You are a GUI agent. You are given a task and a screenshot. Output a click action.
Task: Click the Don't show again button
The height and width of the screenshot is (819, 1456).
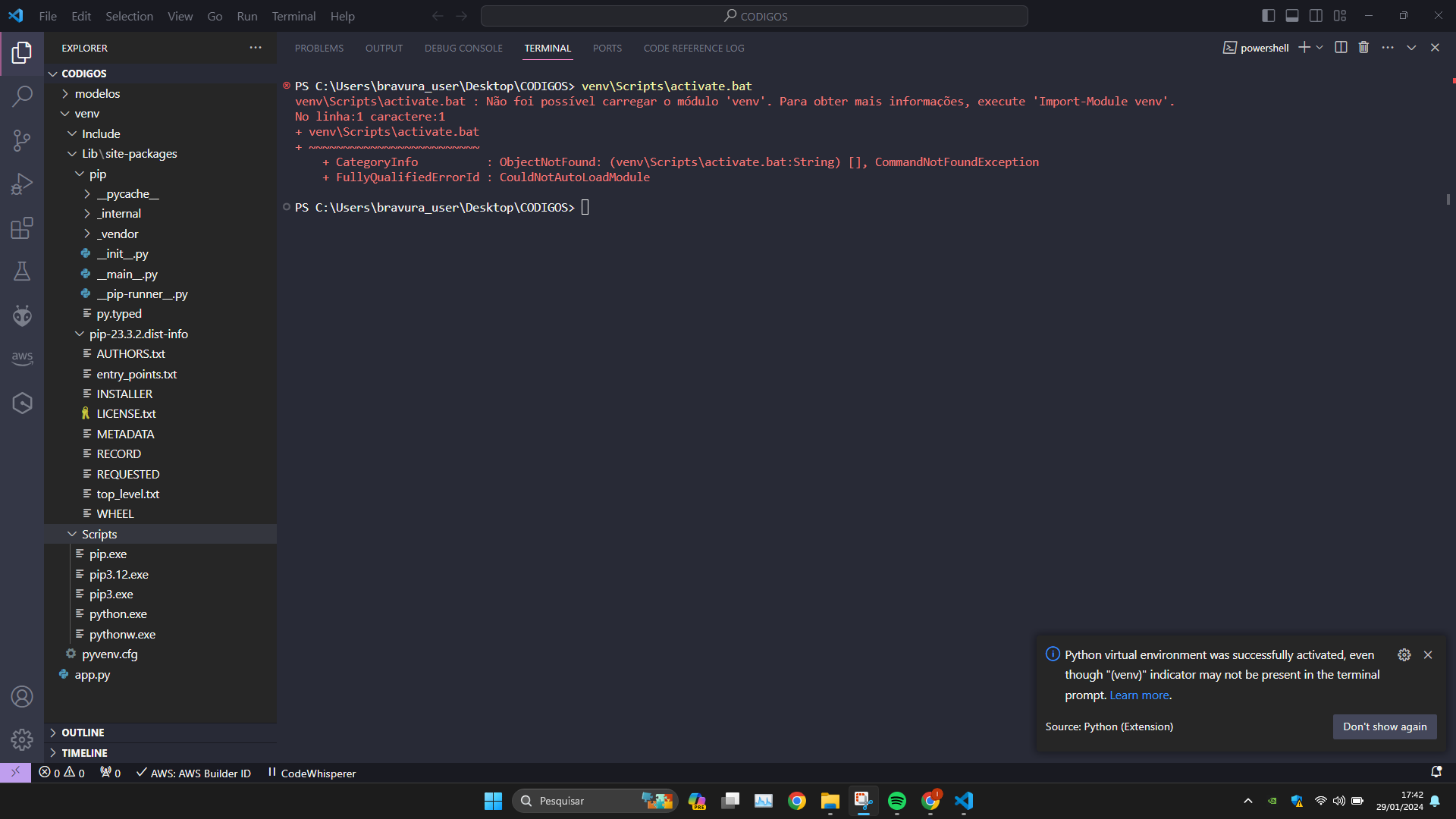pos(1385,726)
